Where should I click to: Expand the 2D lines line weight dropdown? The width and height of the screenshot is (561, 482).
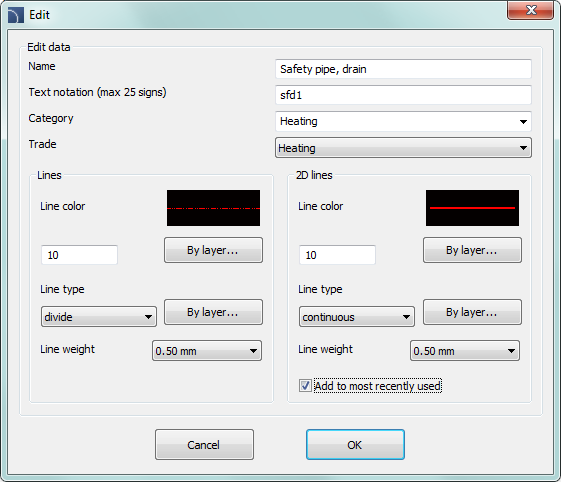click(x=465, y=351)
